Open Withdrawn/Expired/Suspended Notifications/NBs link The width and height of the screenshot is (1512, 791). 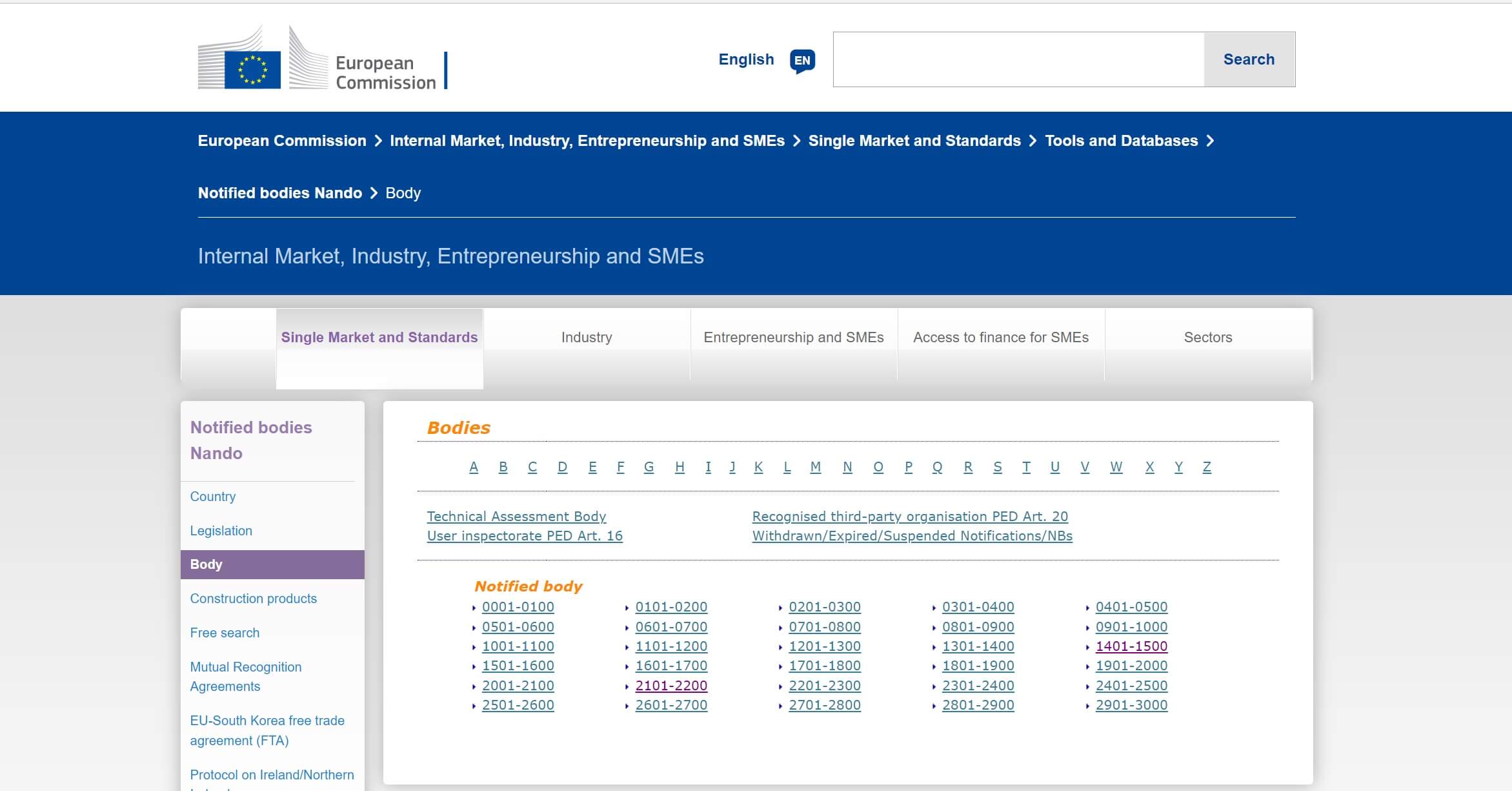click(912, 536)
